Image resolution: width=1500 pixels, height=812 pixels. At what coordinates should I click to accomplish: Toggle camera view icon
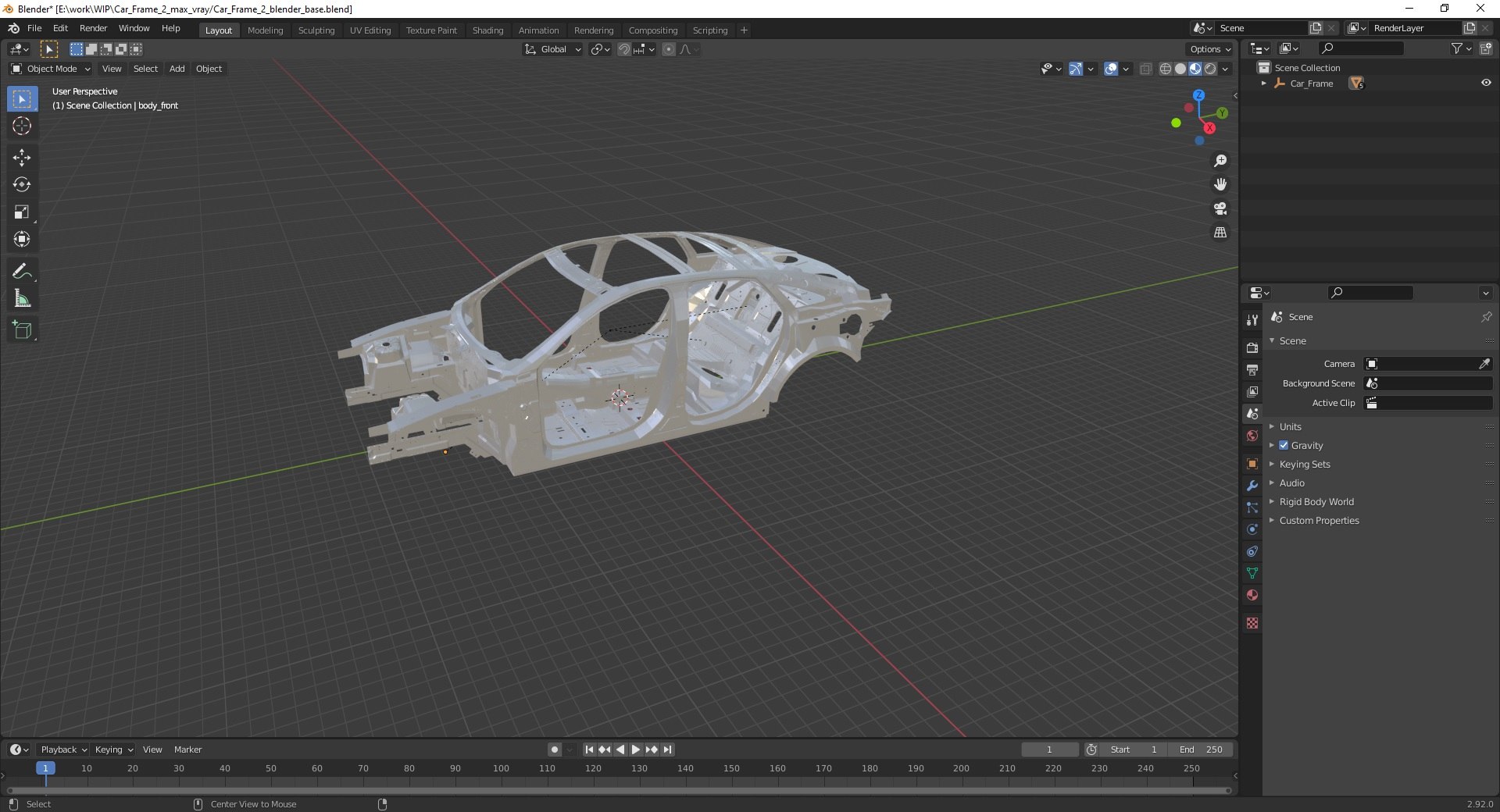(1220, 209)
